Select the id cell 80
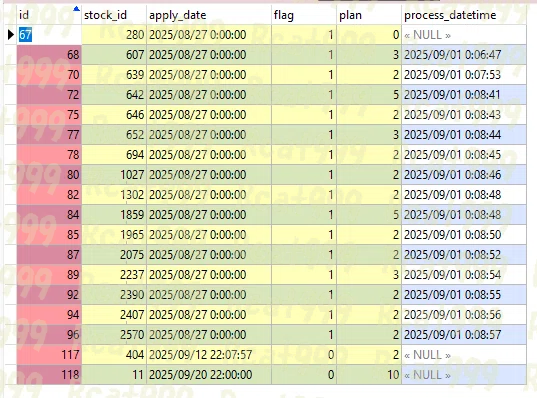This screenshot has width=537, height=398. 49,175
